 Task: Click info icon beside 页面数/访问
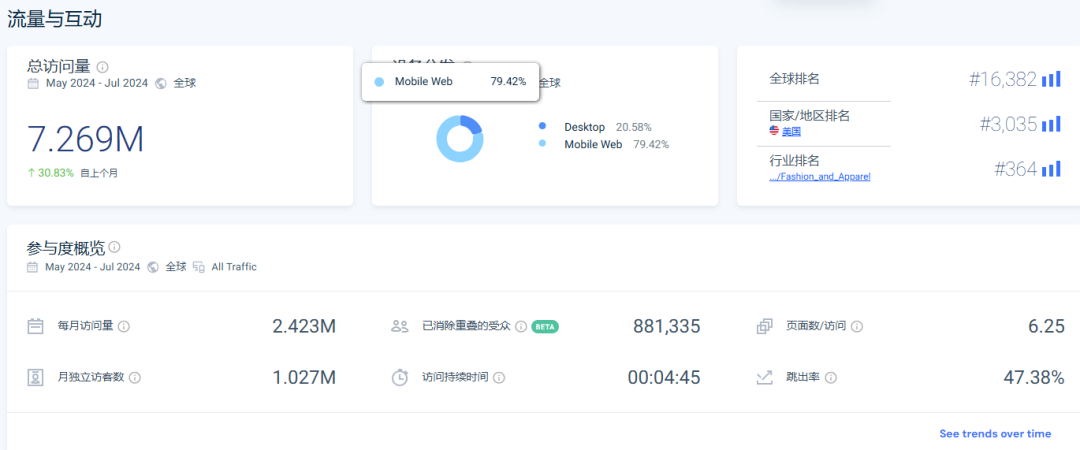click(857, 326)
